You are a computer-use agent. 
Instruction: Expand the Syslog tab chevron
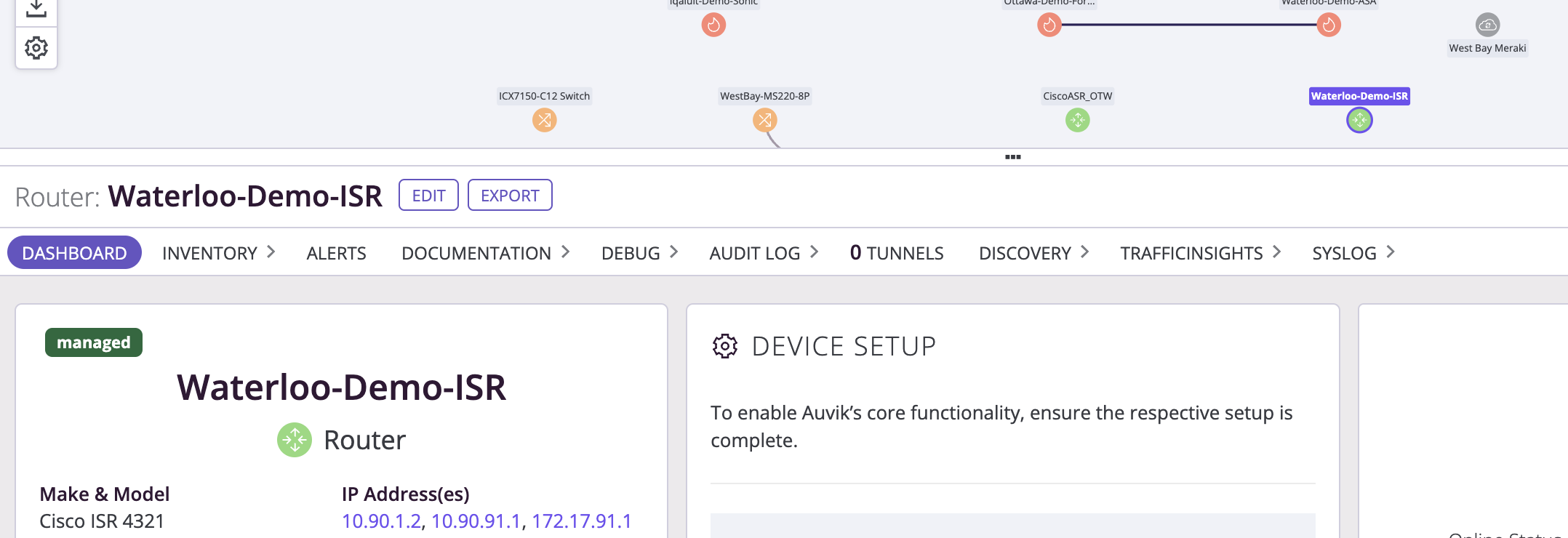[x=1391, y=252]
